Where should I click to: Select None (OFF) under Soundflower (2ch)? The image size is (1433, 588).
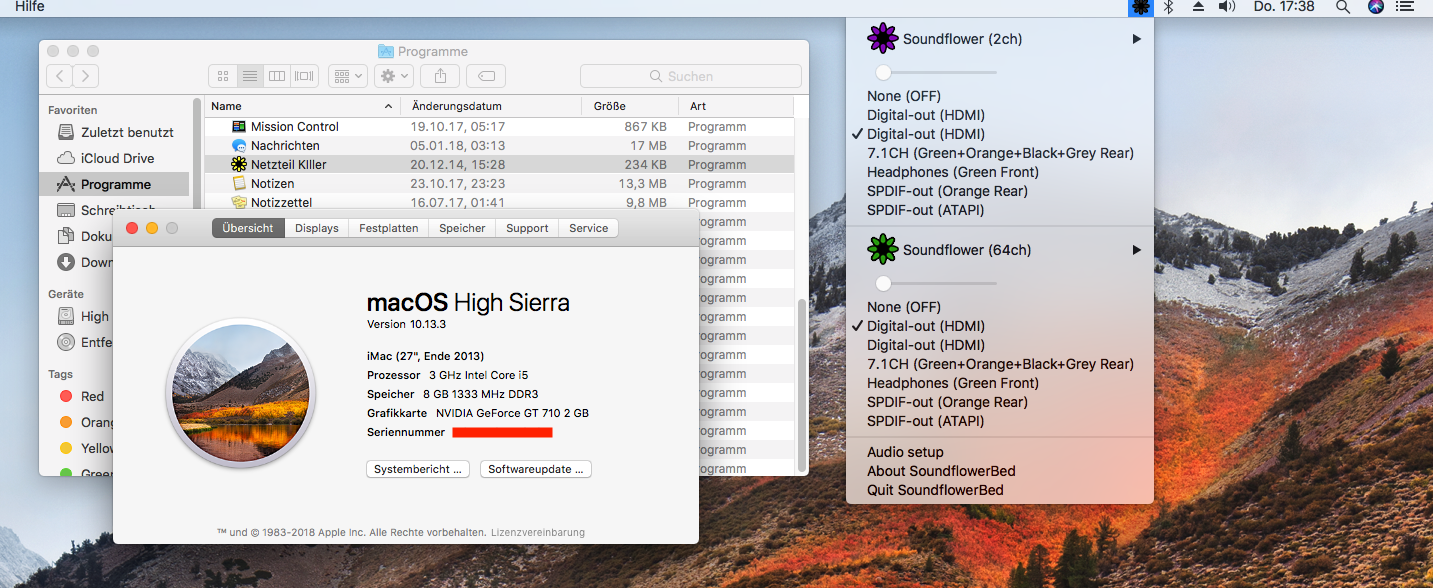(x=904, y=96)
